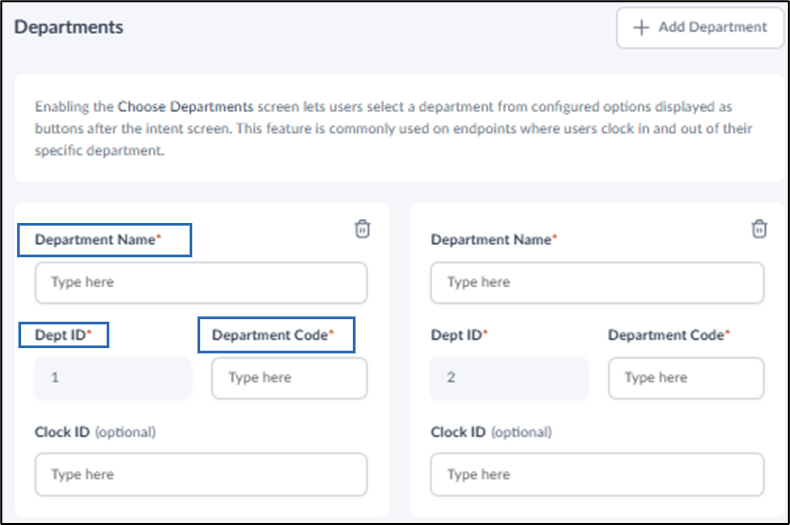The width and height of the screenshot is (790, 525).
Task: Click Department Code field for department 2
Action: 686,378
